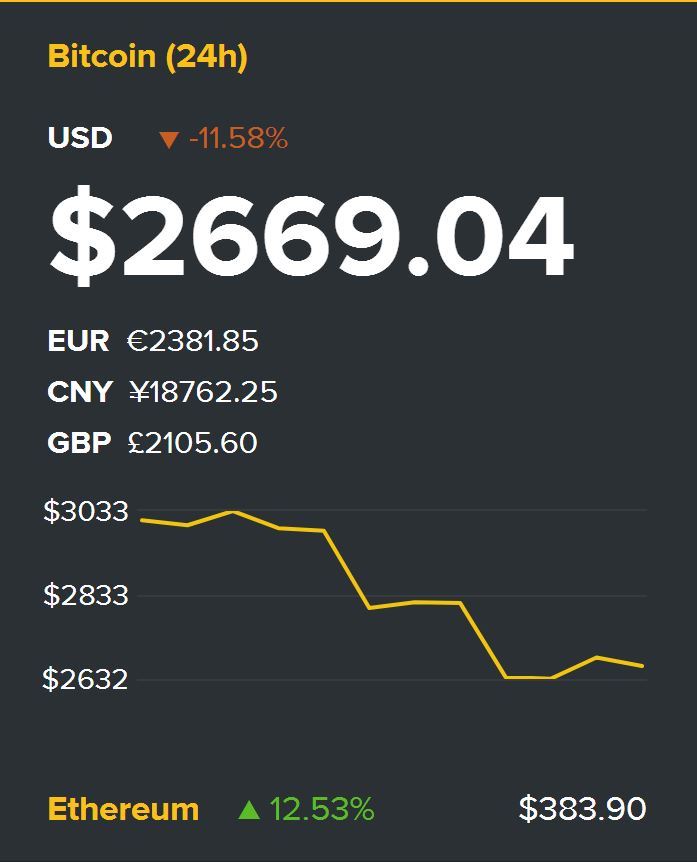Click the red down-triangle next to USD
Viewport: 697px width, 862px height.
coord(168,140)
